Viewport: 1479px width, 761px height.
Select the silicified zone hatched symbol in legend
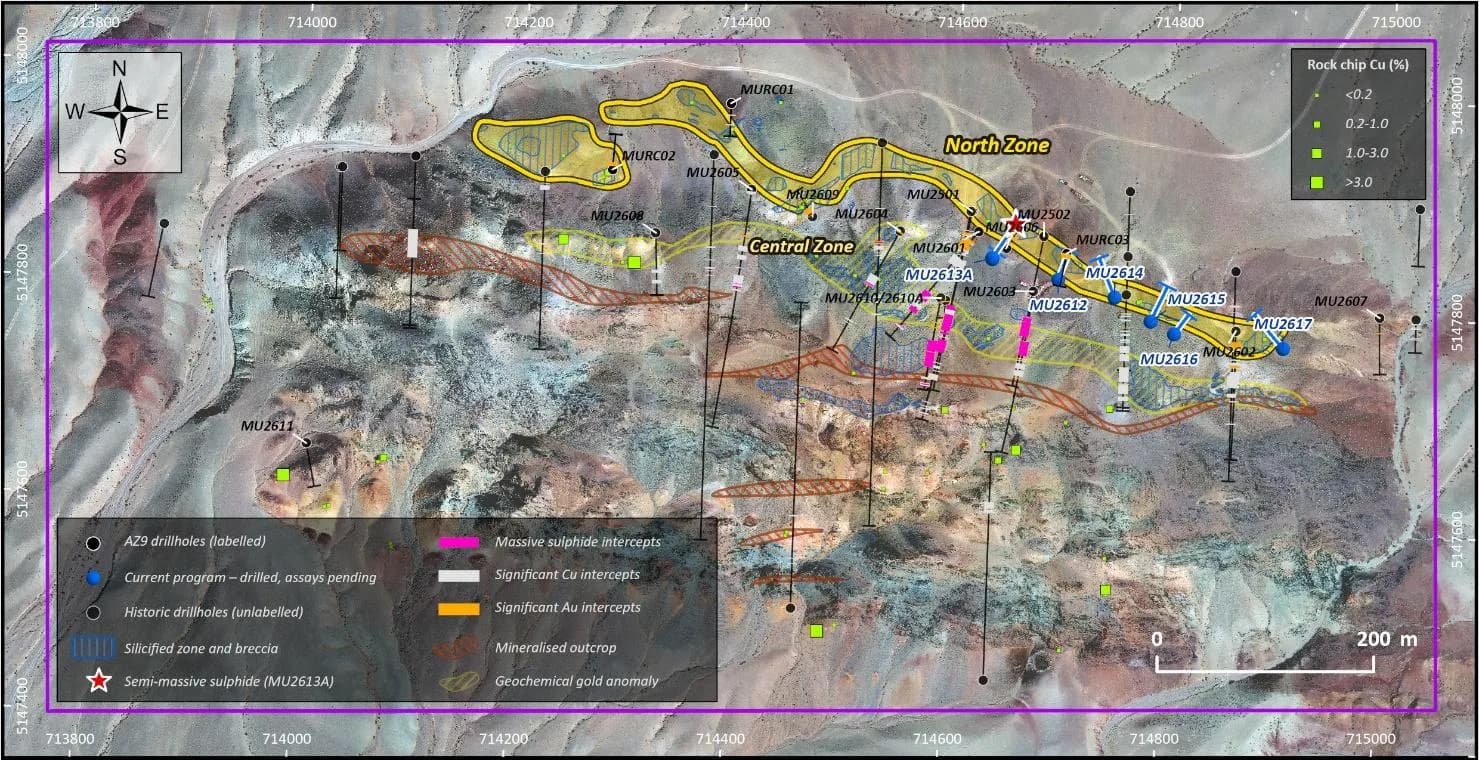[94, 648]
